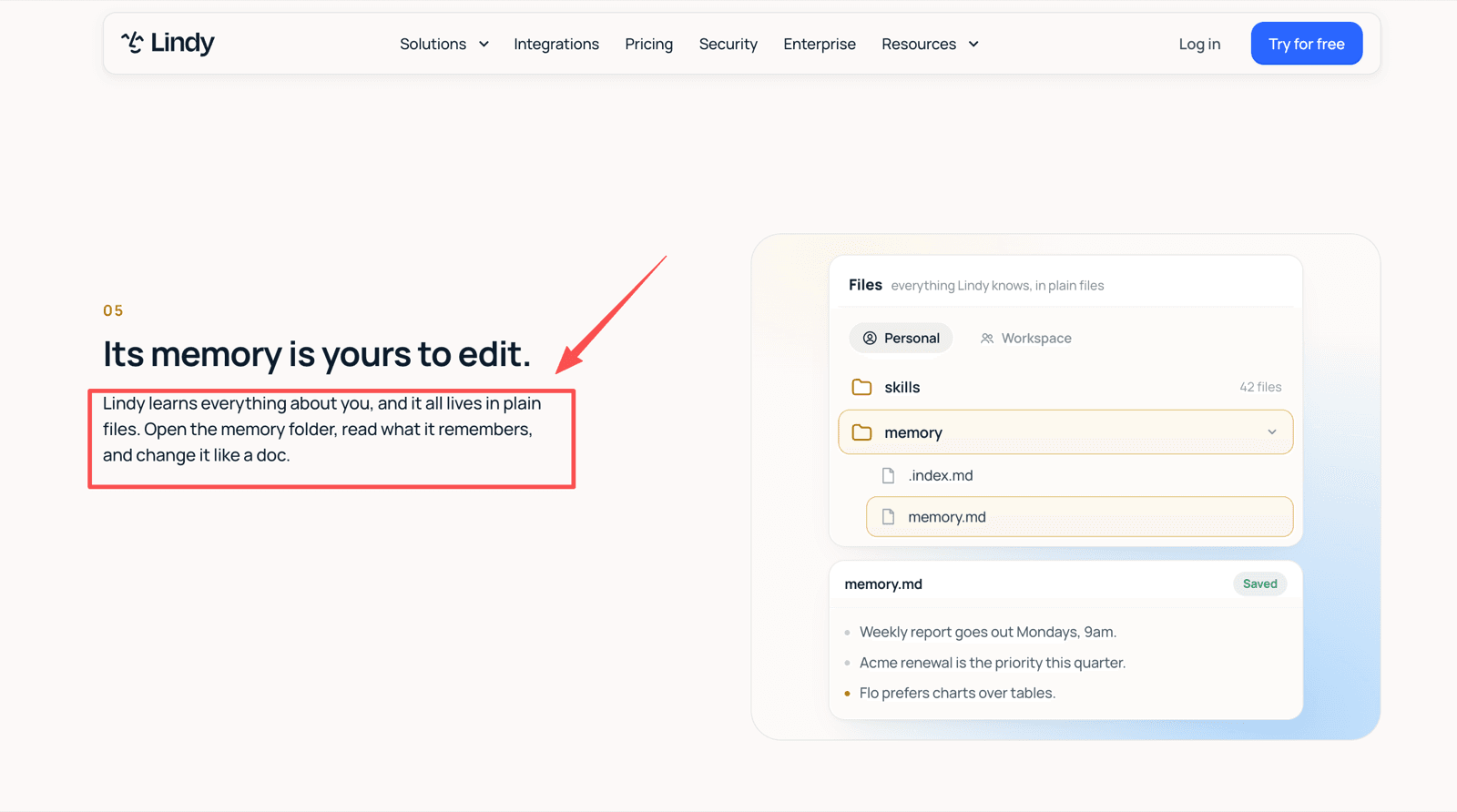Click the paragraph starting 'Lindy learns everything'
The height and width of the screenshot is (812, 1457).
[x=322, y=429]
